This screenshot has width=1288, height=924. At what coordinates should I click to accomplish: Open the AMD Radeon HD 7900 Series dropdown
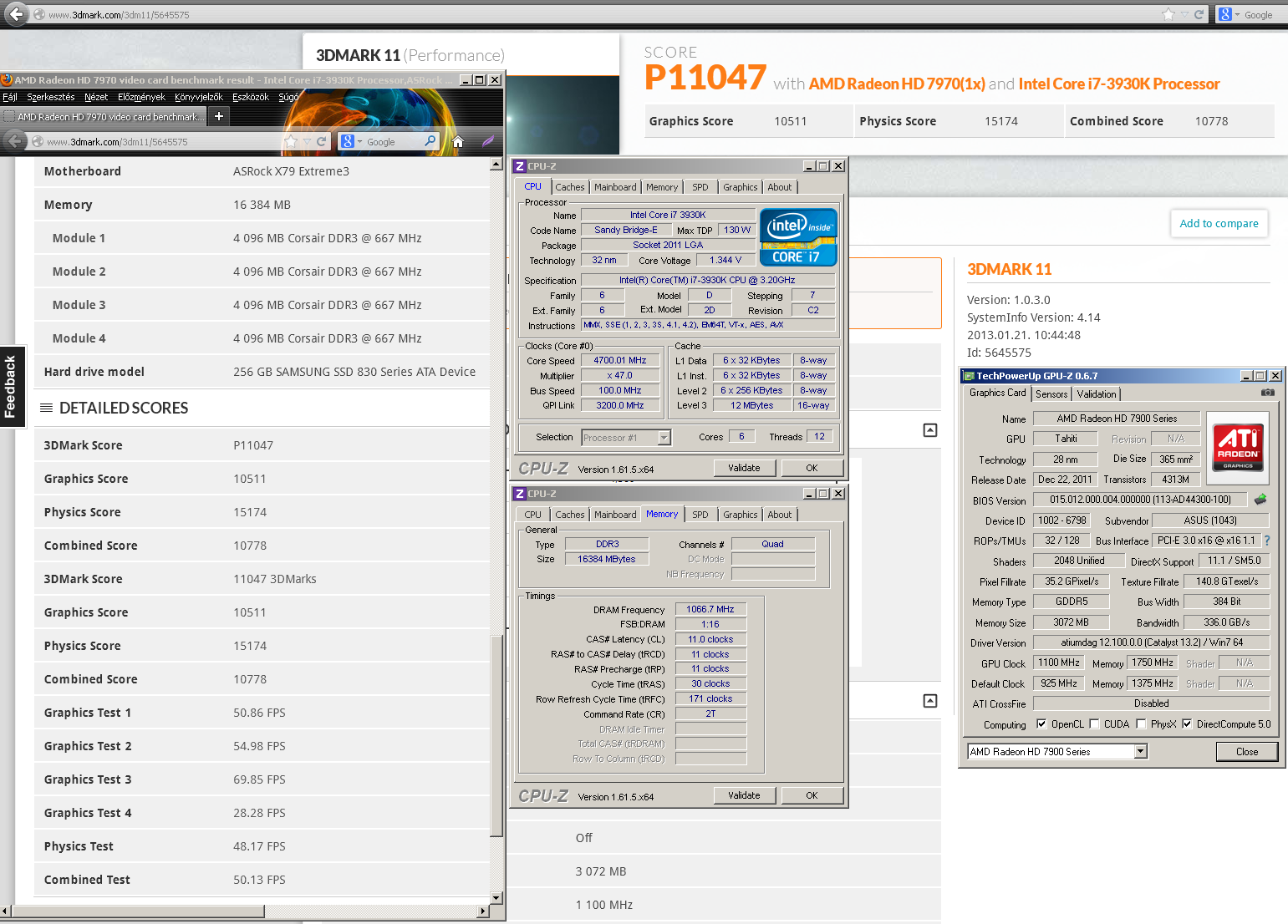(1140, 751)
